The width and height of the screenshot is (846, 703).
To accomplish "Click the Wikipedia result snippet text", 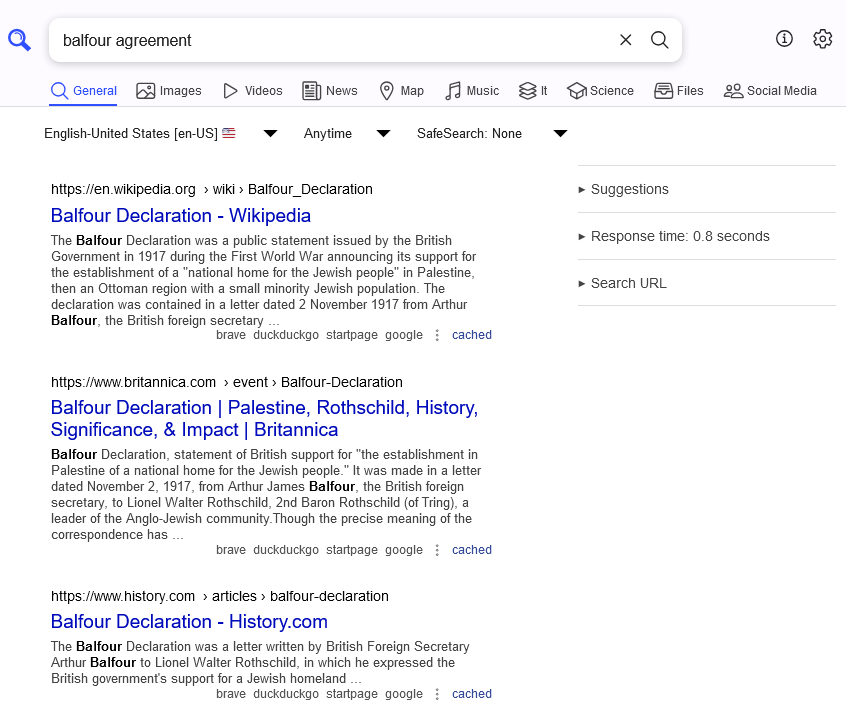I will (264, 281).
